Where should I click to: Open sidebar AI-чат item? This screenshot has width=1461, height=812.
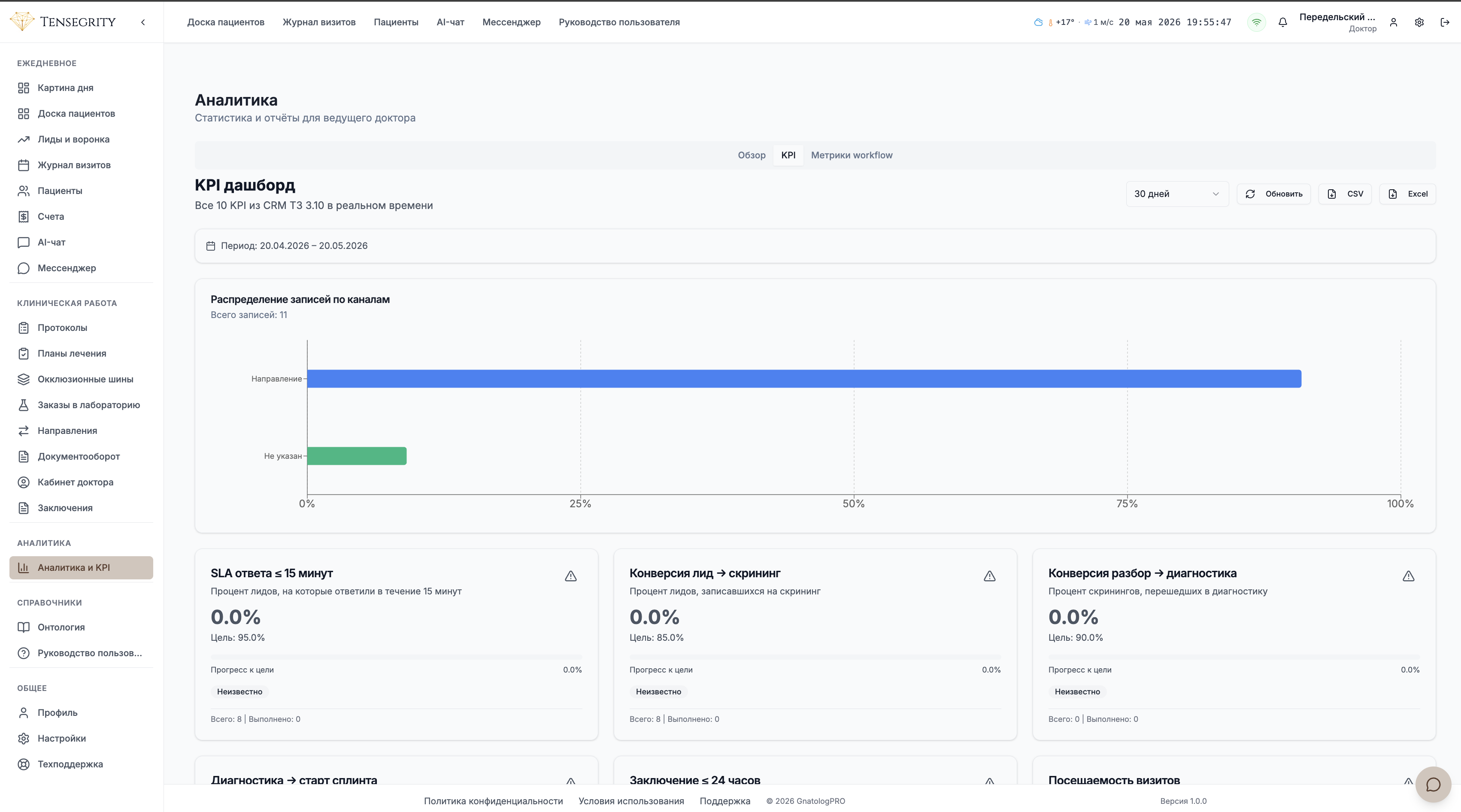[81, 242]
